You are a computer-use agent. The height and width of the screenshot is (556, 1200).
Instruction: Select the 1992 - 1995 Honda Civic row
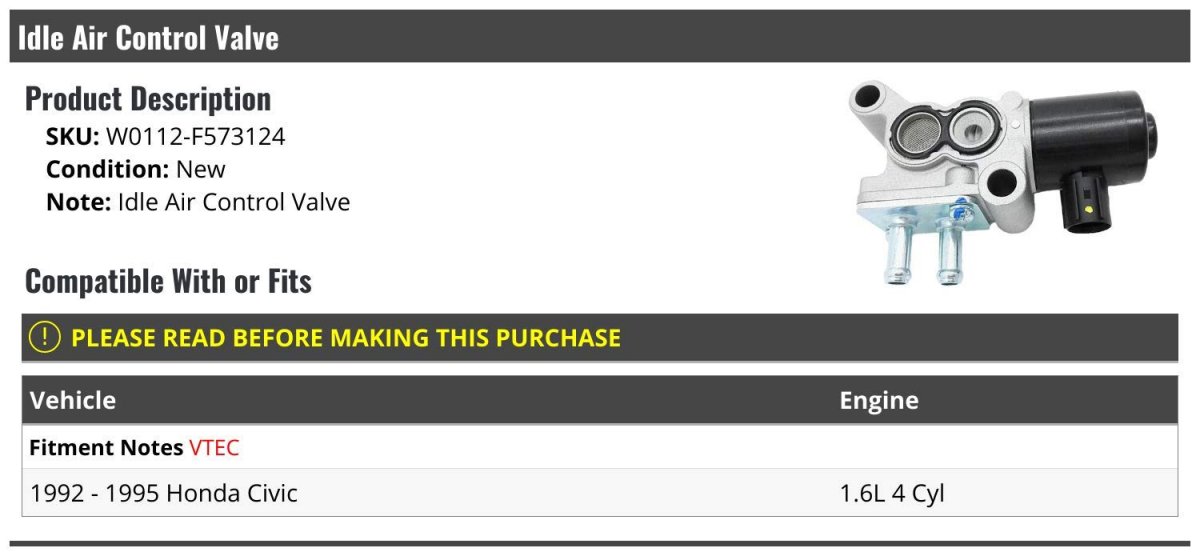point(600,493)
